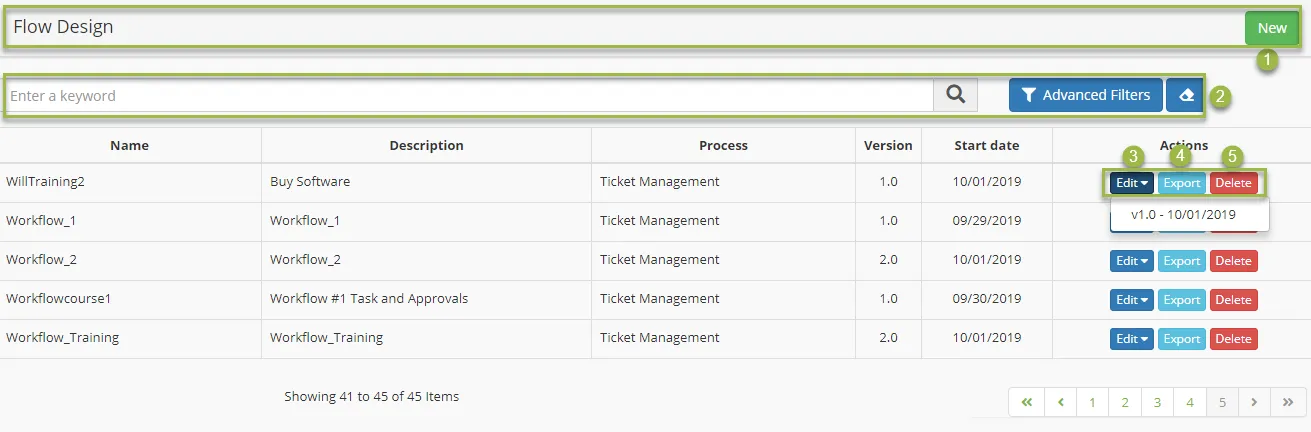Export the WillTraining2 flow
This screenshot has width=1311, height=432.
[1182, 183]
